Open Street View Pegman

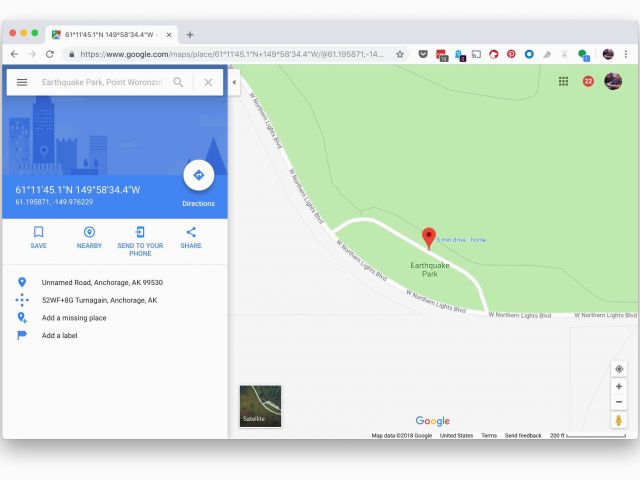click(619, 420)
